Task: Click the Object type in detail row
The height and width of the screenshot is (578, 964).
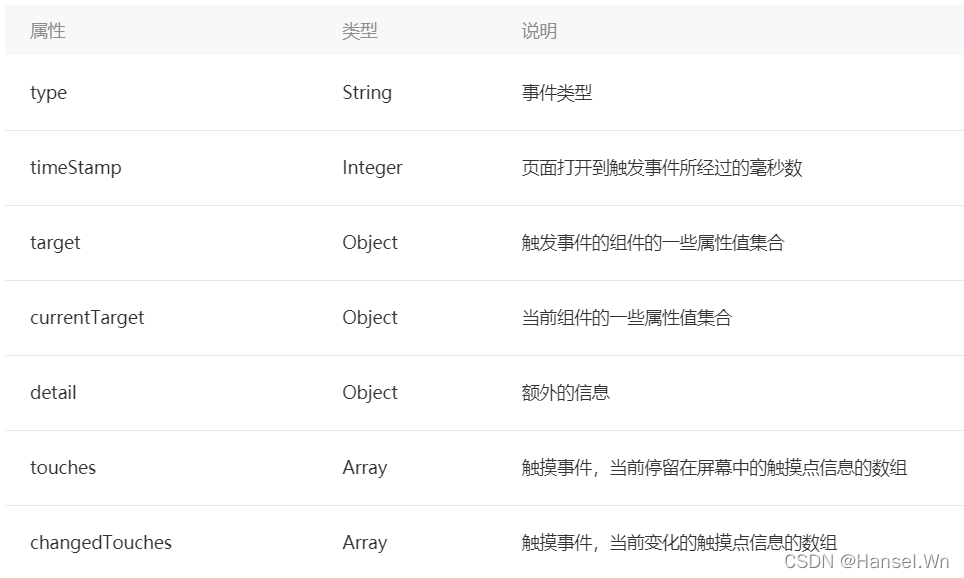Action: [370, 393]
